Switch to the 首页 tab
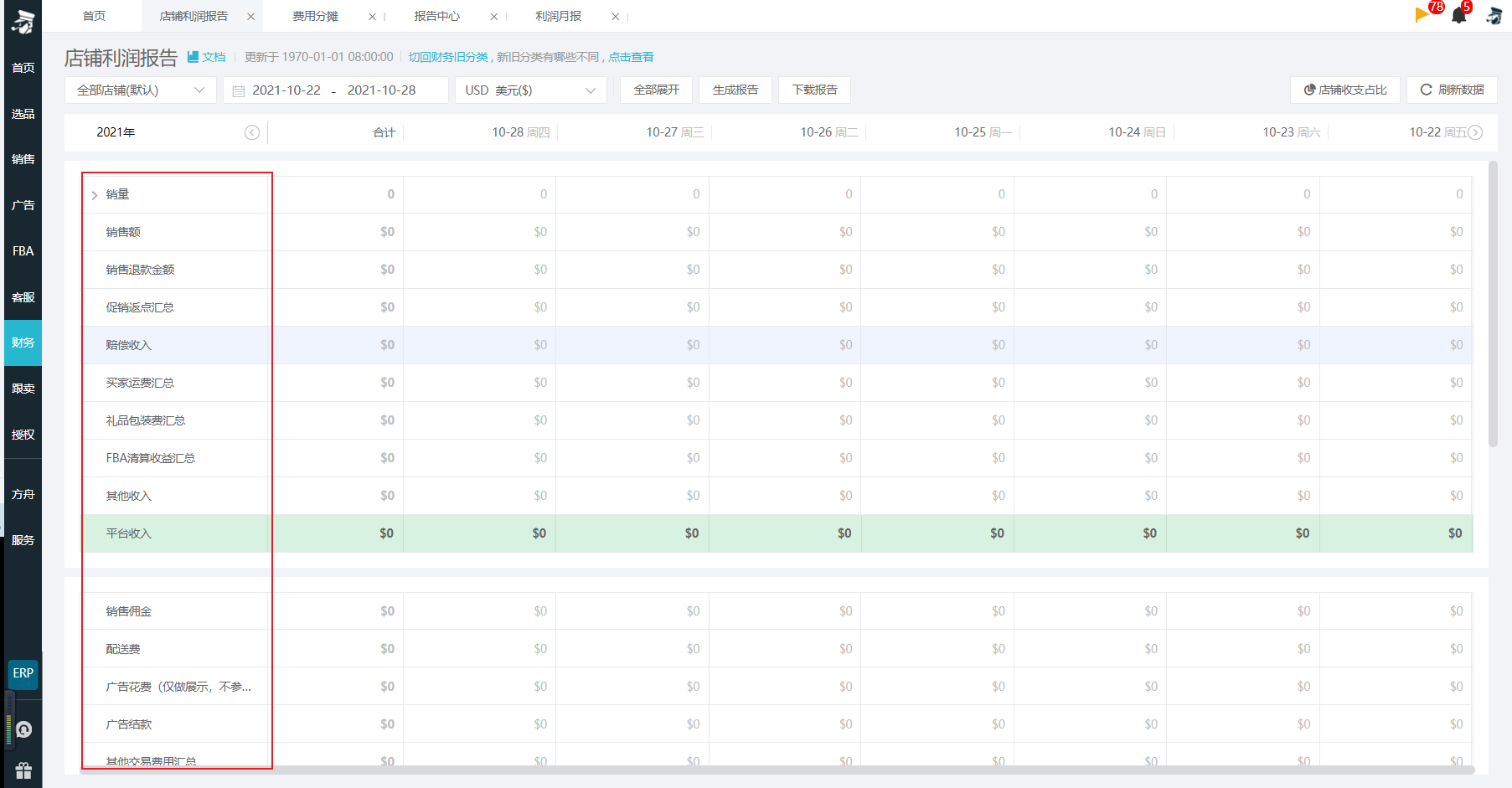Image resolution: width=1512 pixels, height=788 pixels. coord(94,16)
